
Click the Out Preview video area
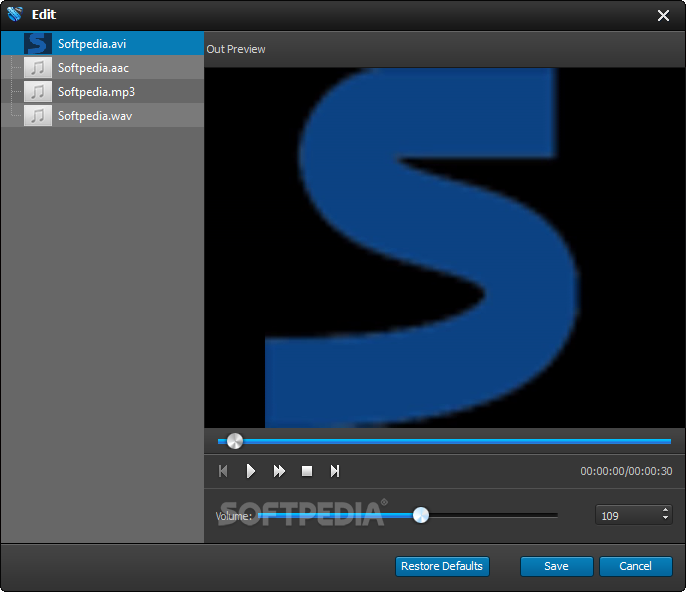[444, 248]
